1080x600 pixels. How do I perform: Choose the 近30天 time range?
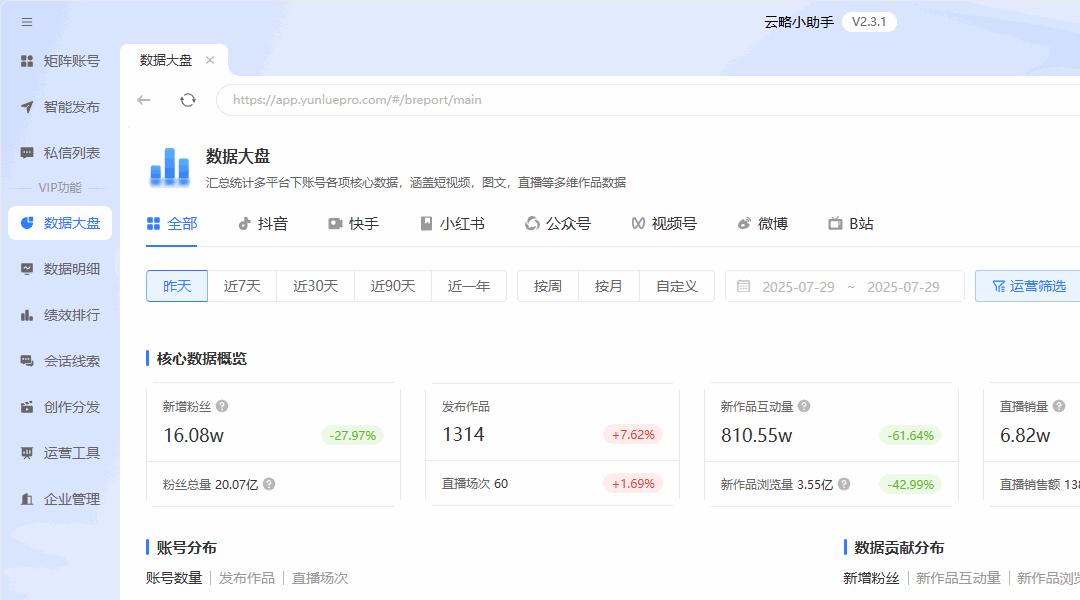315,286
